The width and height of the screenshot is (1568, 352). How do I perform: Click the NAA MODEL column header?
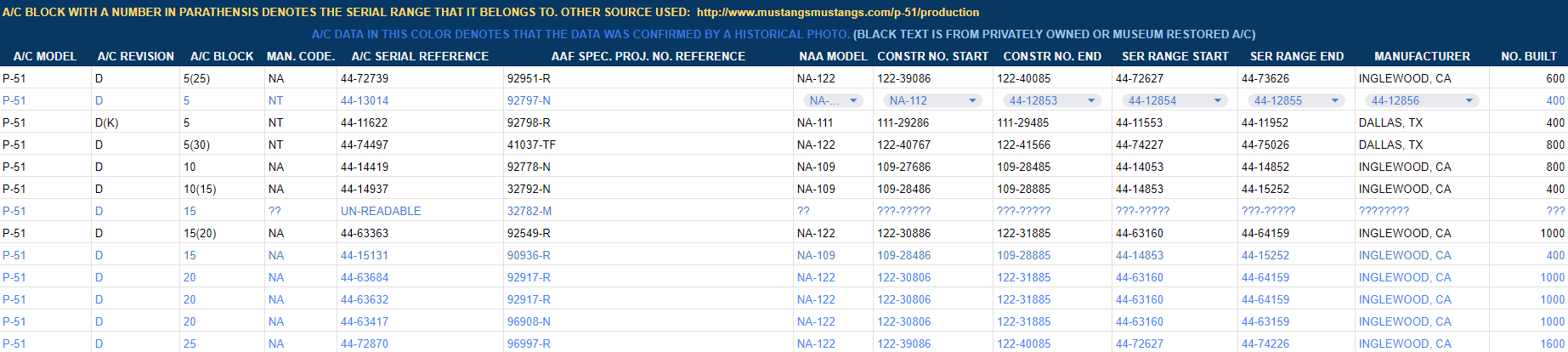pos(833,56)
